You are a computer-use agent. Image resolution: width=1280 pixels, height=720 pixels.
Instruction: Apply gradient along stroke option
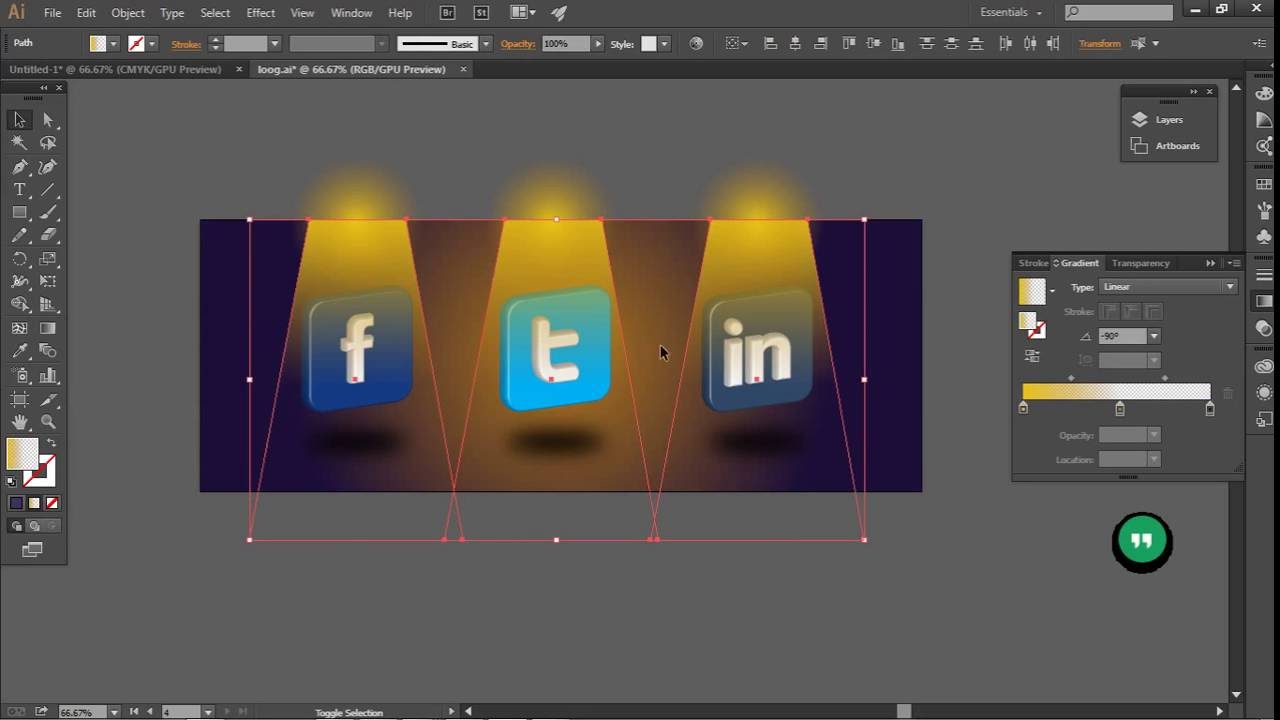coord(1131,312)
